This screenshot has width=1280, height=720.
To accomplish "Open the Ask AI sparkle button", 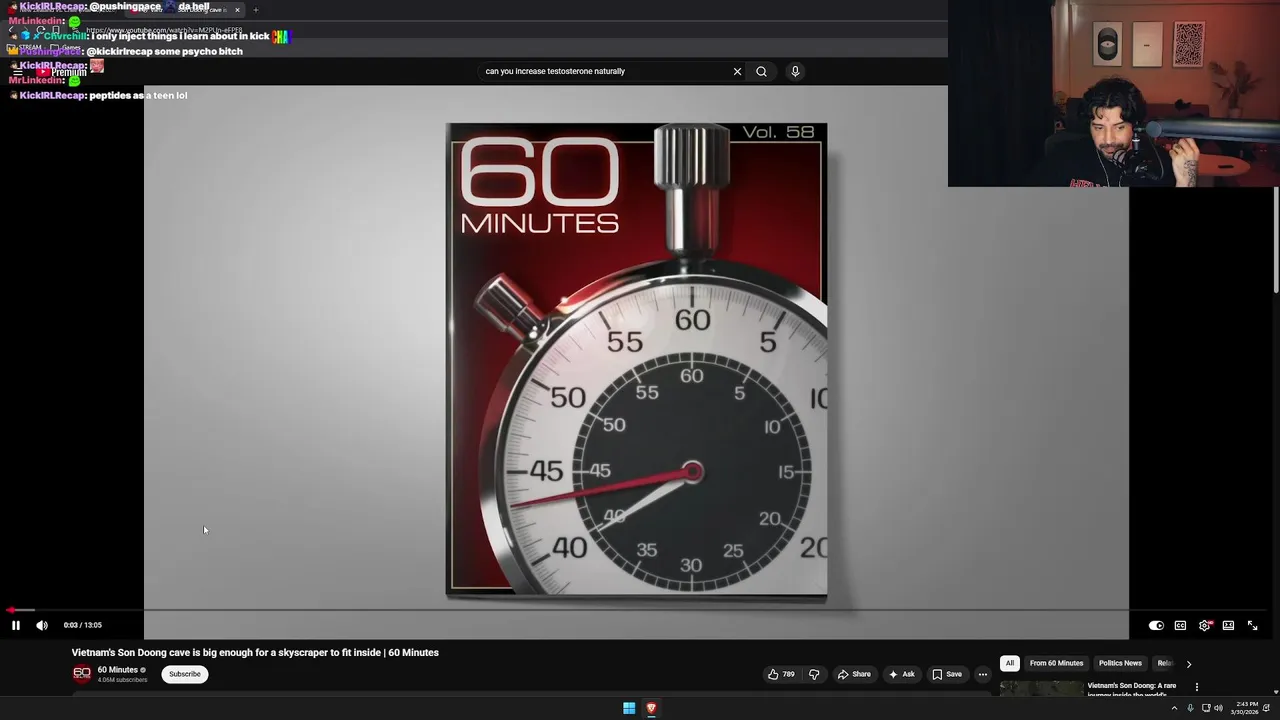I will point(901,674).
